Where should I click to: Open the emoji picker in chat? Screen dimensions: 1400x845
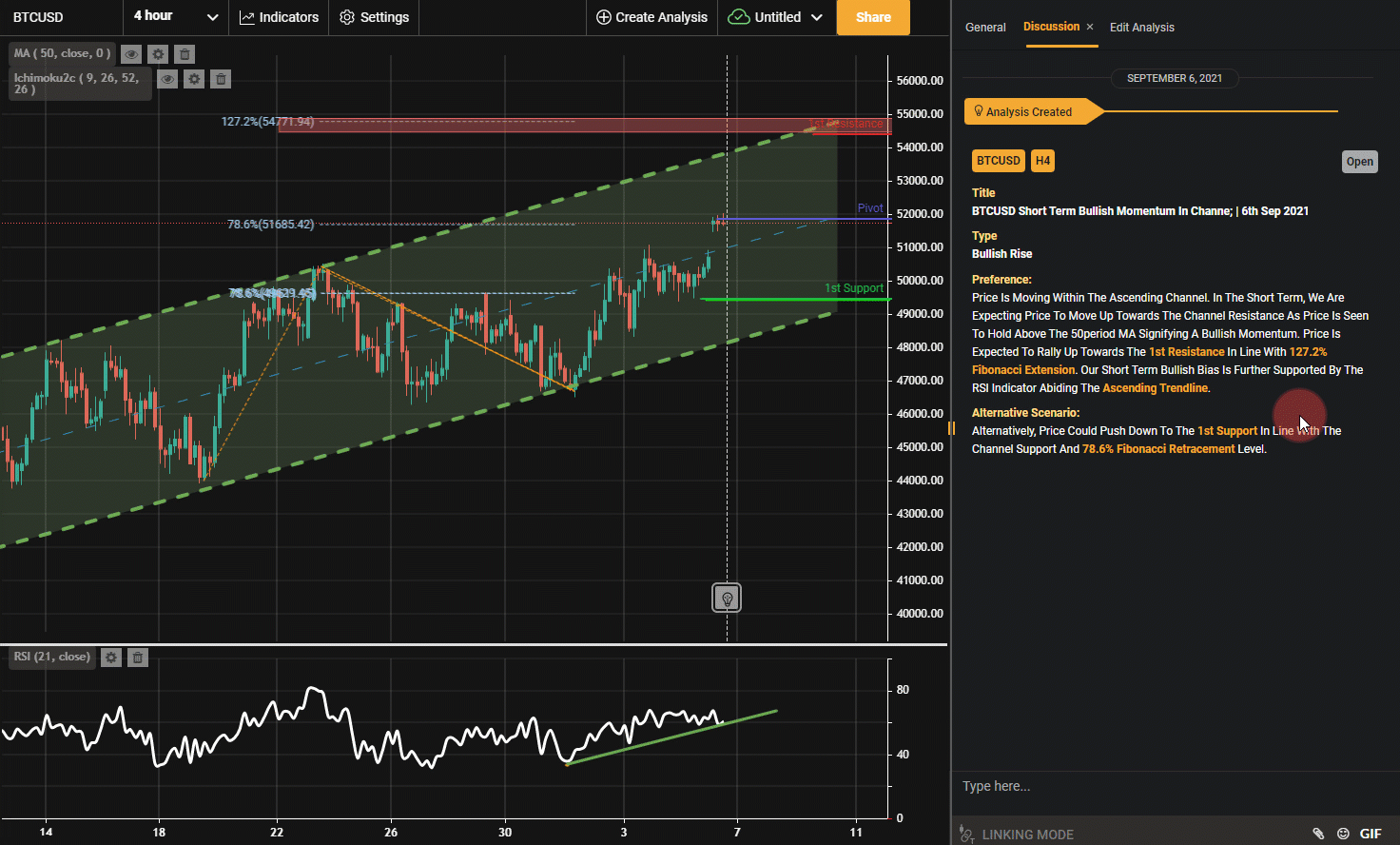[1343, 834]
